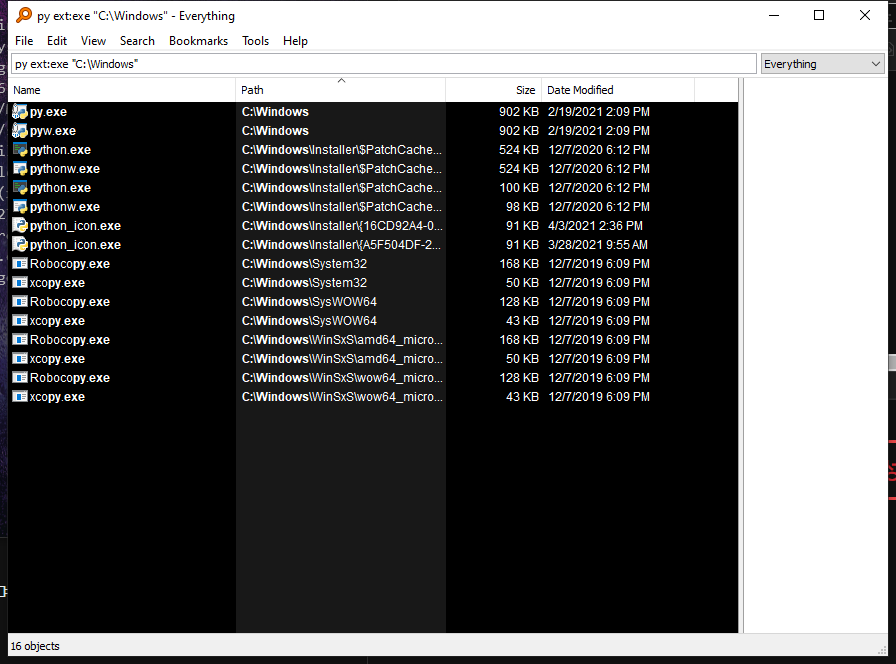
Task: Open the Edit menu
Action: (x=57, y=41)
